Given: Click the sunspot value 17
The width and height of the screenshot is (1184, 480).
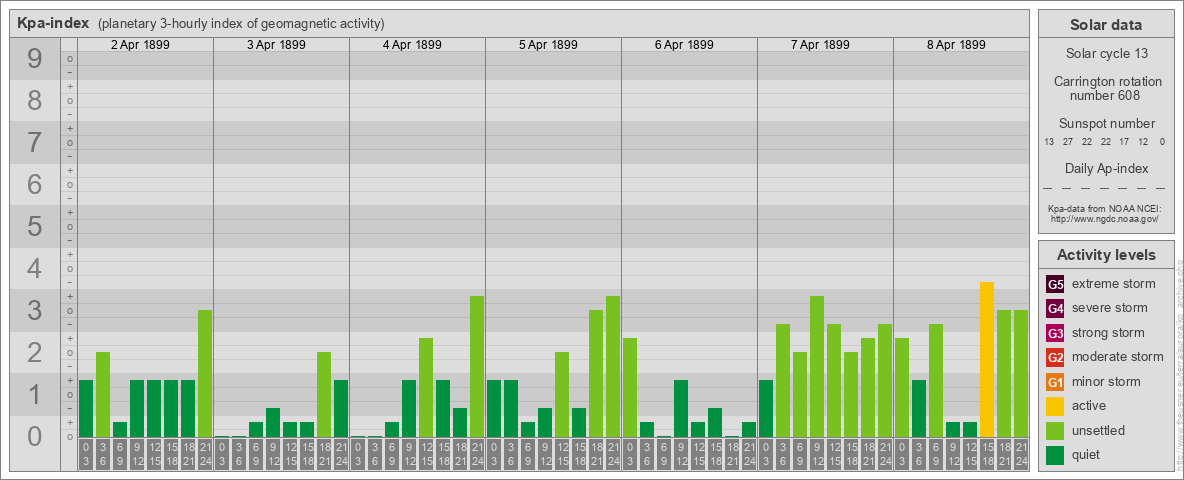Looking at the screenshot, I should click(x=1124, y=142).
